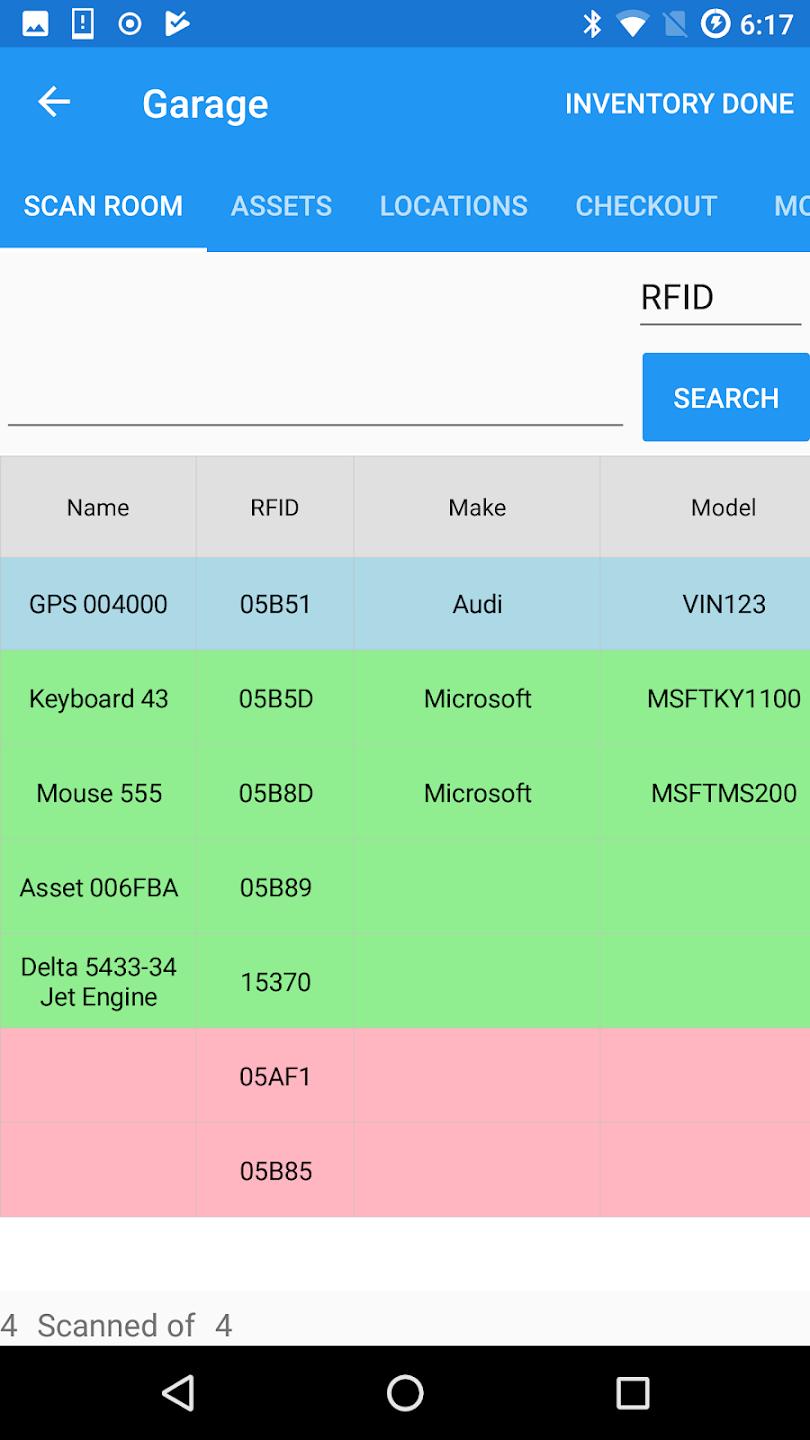Tap unknown tag RFID 05B85
This screenshot has height=1440, width=810.
click(275, 1170)
